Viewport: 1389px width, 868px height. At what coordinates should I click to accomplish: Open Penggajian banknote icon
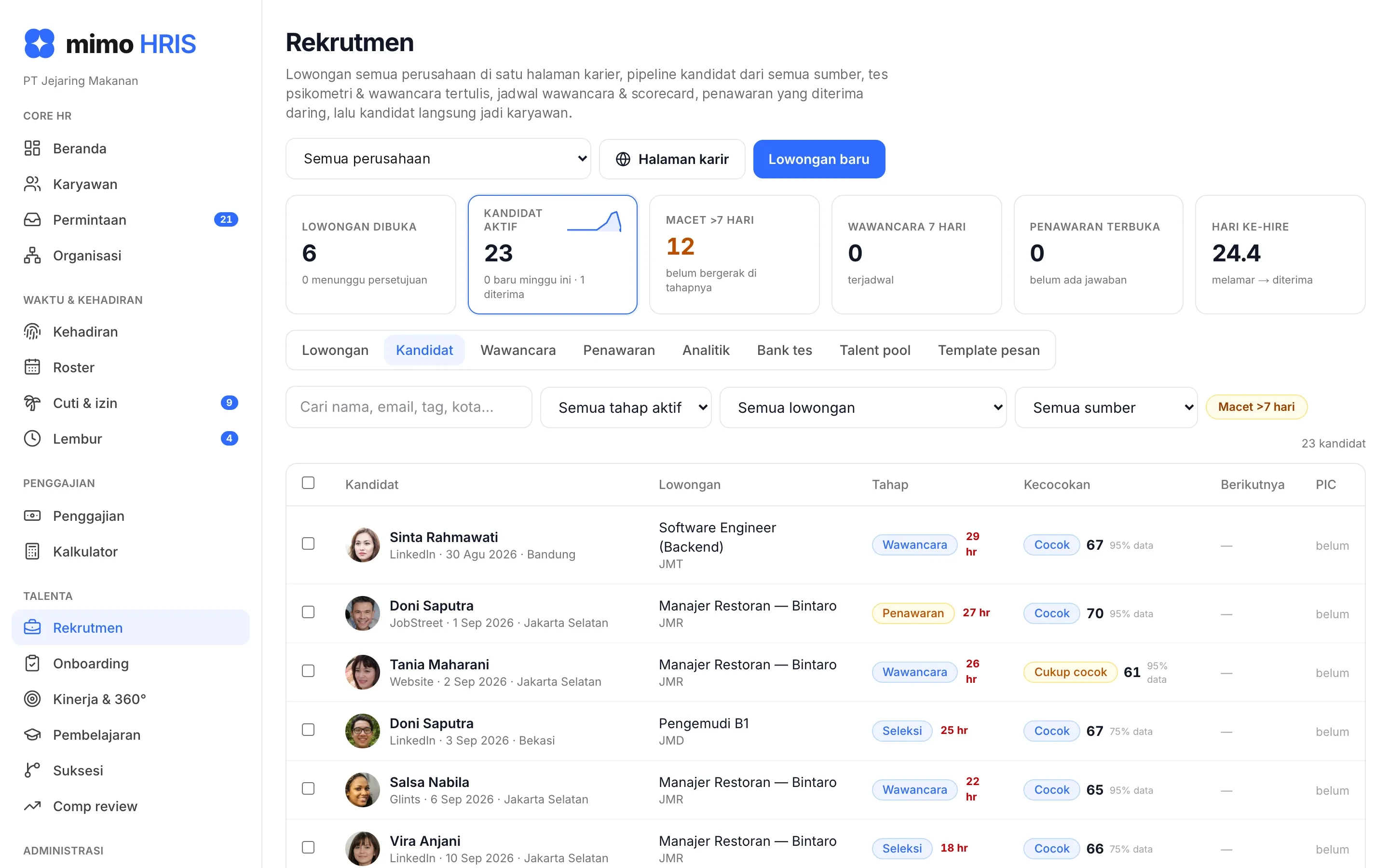32,515
